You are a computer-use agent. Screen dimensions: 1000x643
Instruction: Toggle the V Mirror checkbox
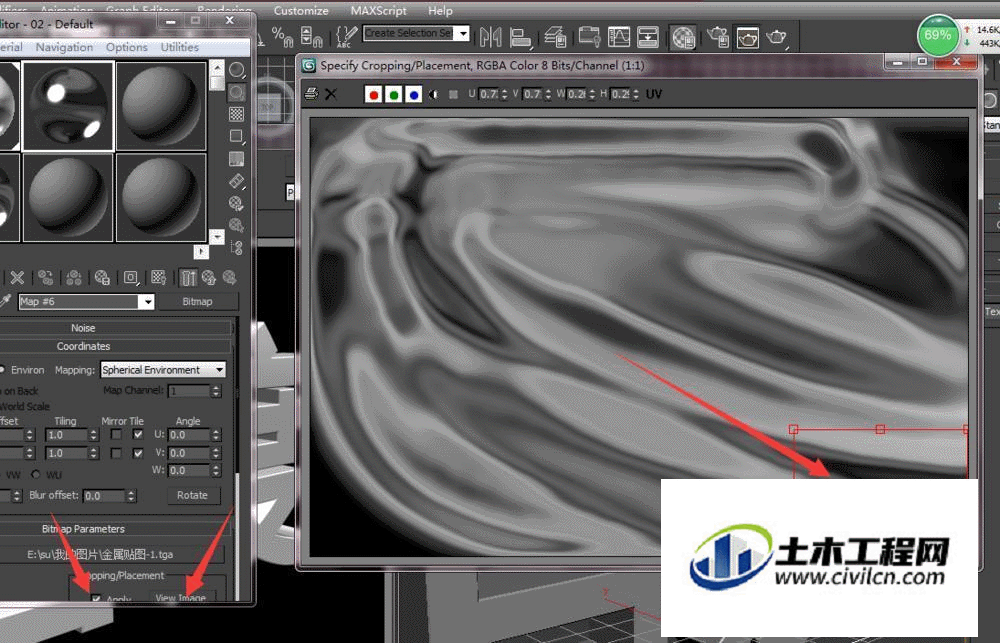point(116,453)
